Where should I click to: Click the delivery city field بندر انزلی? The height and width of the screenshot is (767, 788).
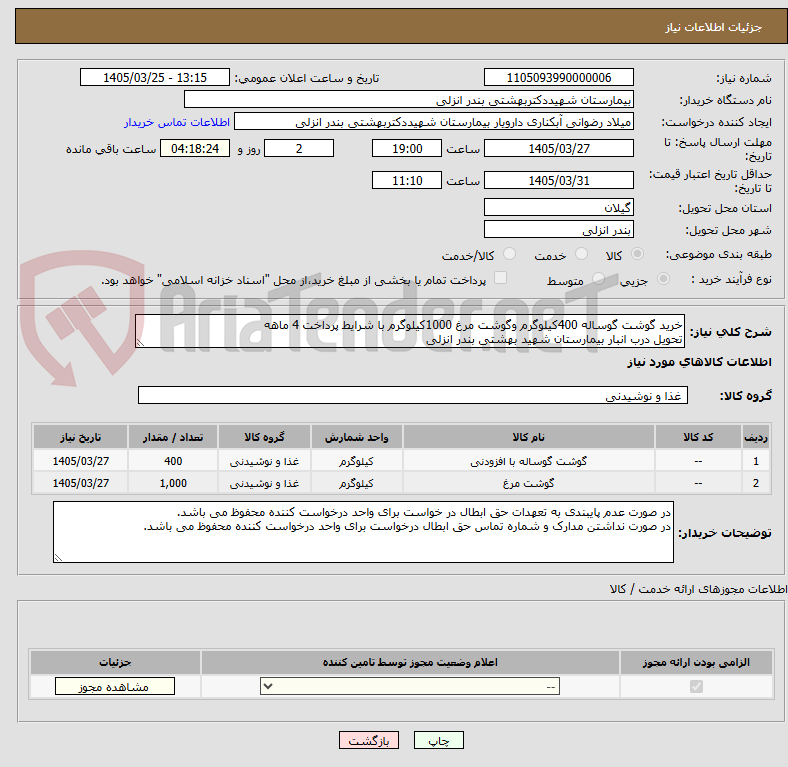tap(558, 229)
